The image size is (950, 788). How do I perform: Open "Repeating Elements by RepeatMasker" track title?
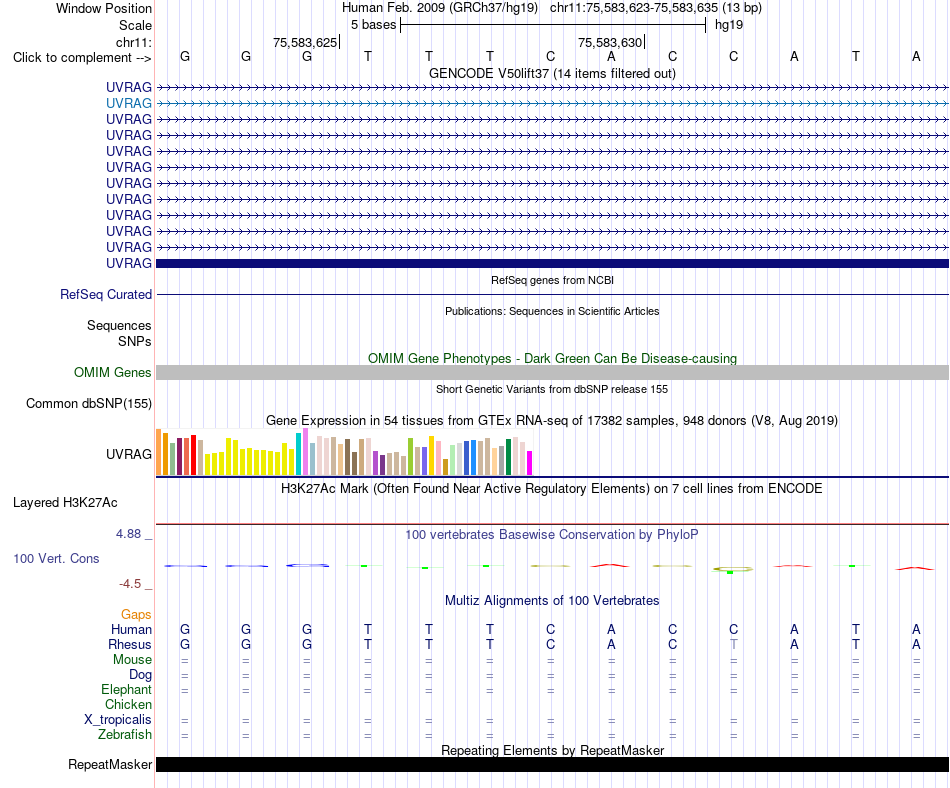[x=552, y=750]
